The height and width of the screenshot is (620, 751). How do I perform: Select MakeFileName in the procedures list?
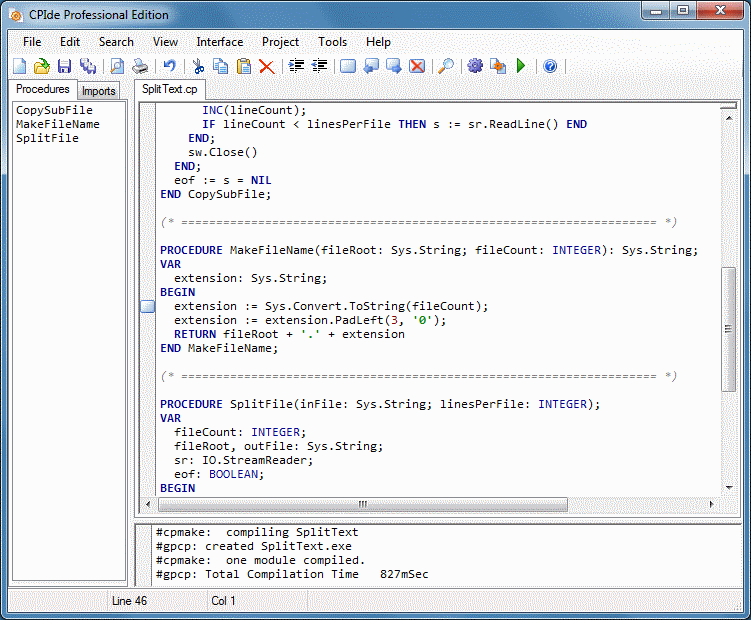point(58,124)
